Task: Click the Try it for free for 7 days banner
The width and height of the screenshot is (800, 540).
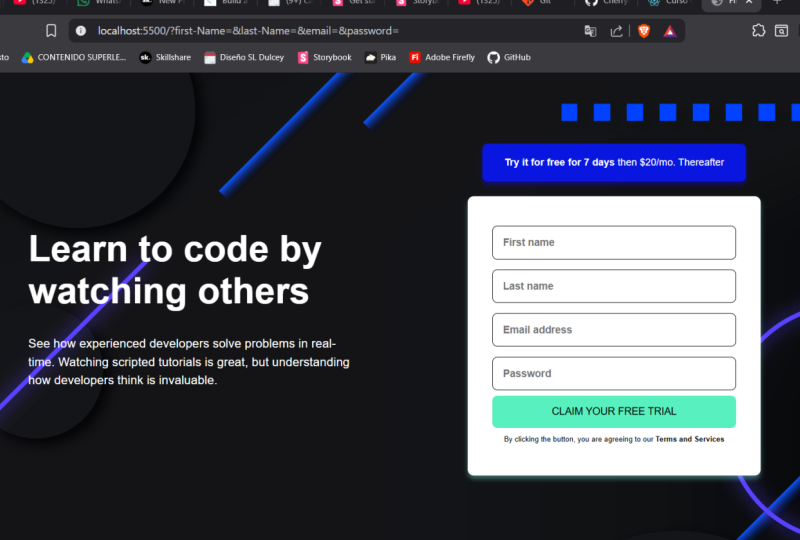Action: (x=614, y=162)
